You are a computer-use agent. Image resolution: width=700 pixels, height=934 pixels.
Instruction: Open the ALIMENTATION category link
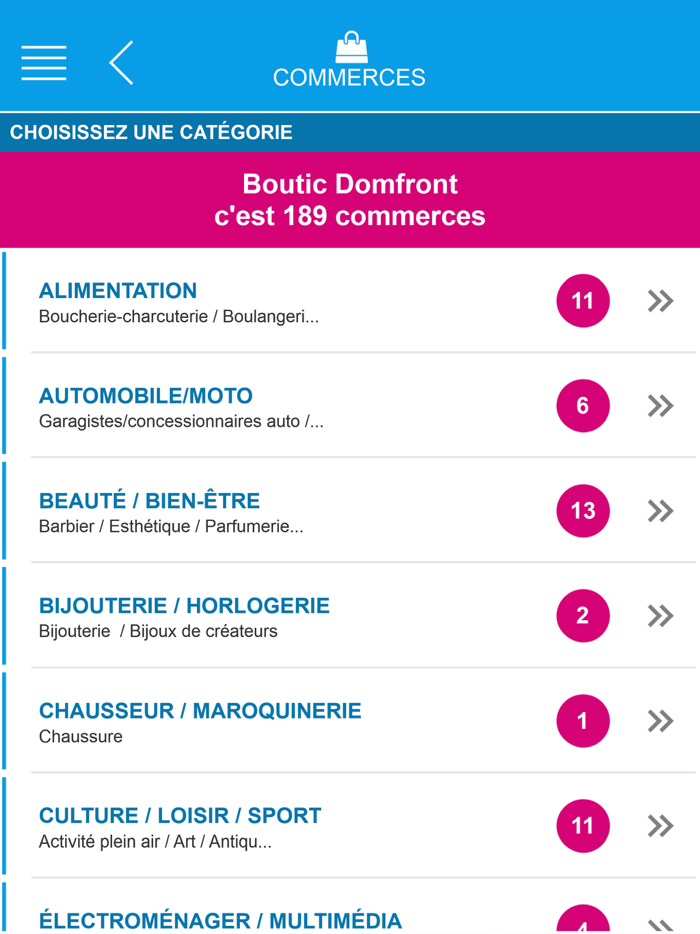(x=117, y=291)
